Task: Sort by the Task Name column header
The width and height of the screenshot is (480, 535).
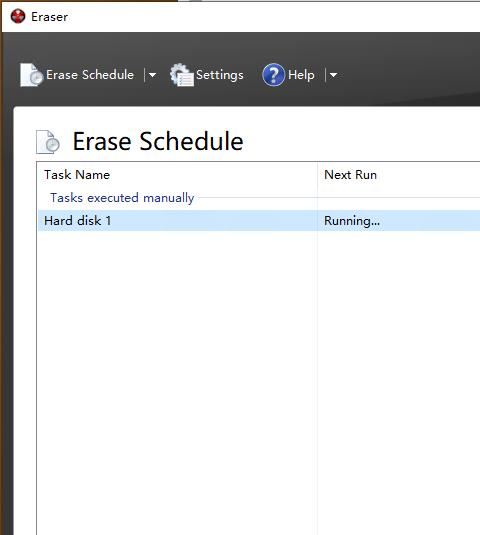Action: (177, 175)
